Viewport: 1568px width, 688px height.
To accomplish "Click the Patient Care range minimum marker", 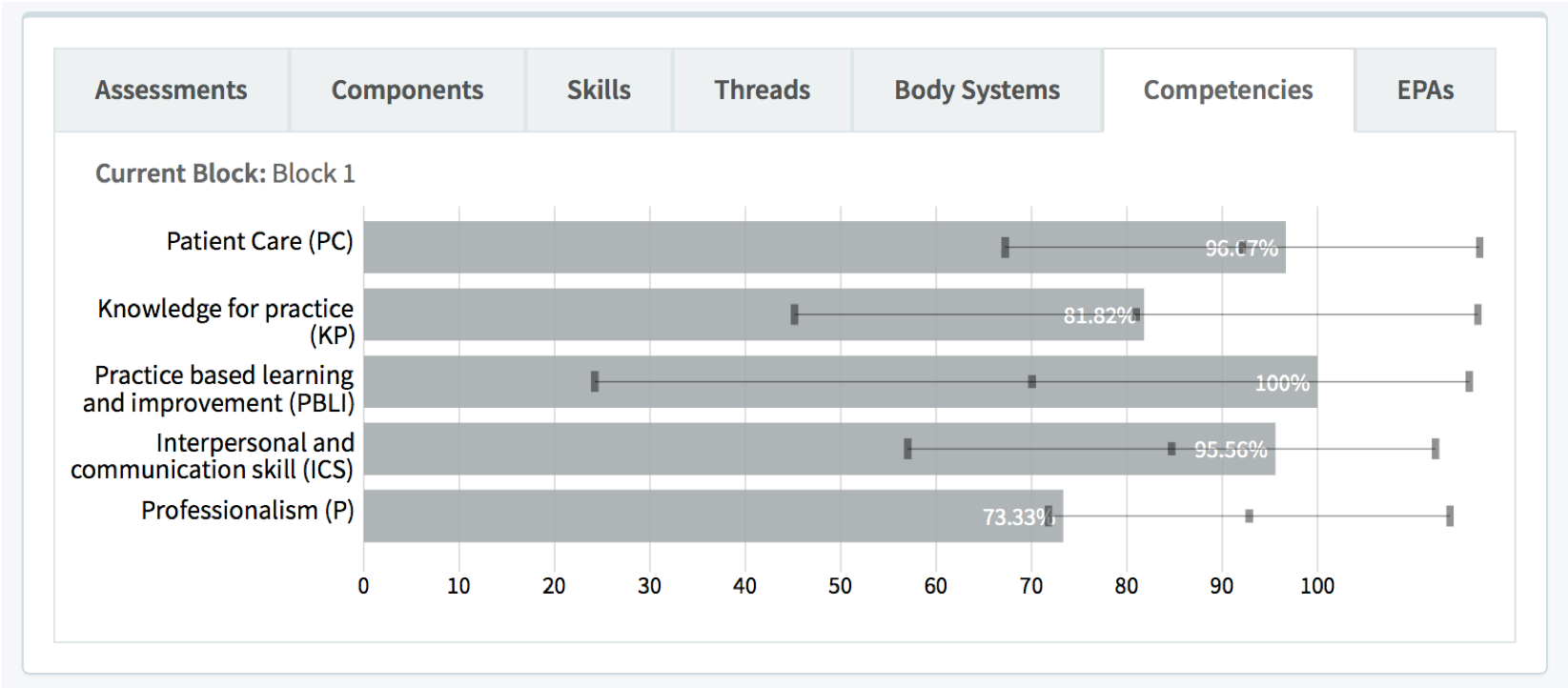I will pos(1005,248).
